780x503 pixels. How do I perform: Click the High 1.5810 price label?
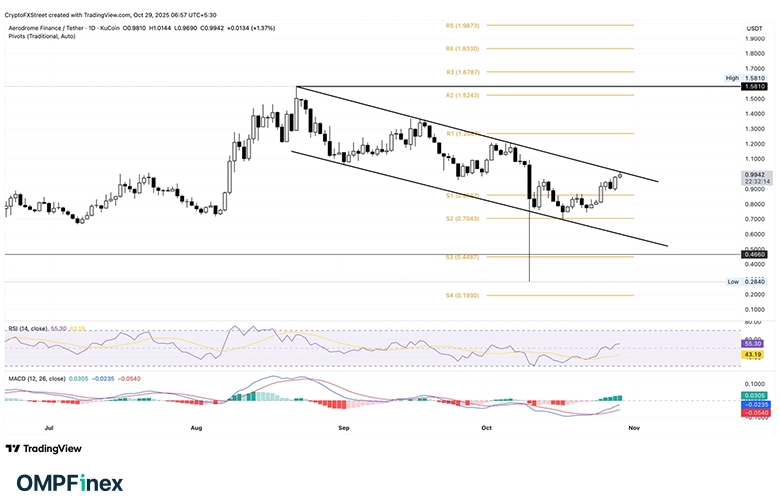point(756,87)
